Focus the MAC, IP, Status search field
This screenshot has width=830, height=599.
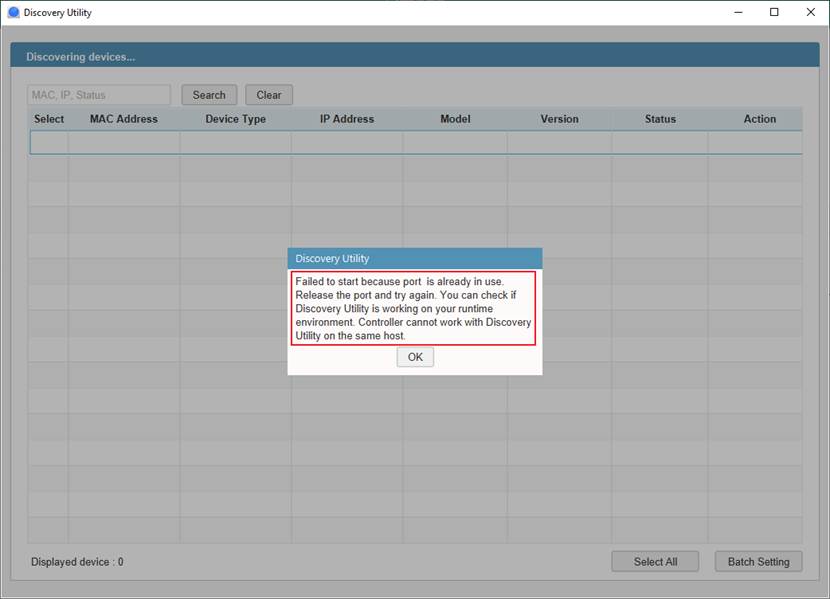[x=99, y=95]
